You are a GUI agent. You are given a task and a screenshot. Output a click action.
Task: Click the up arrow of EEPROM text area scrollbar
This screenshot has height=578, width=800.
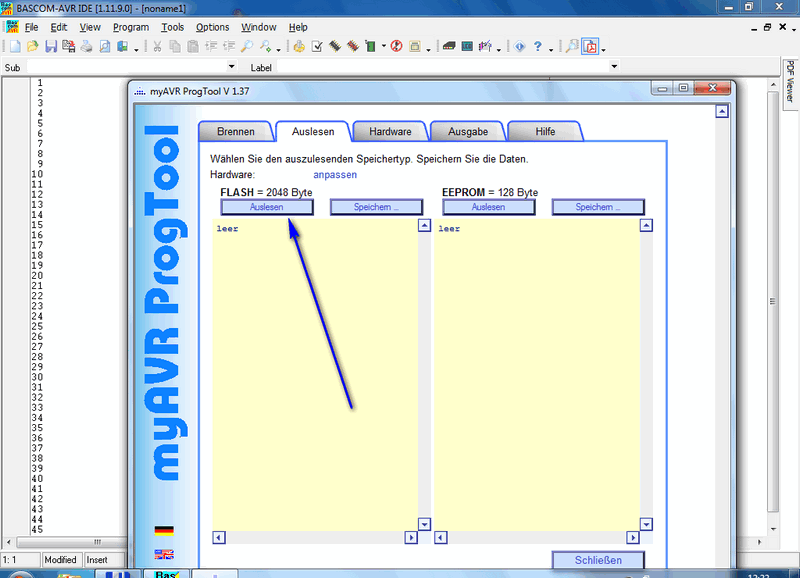click(646, 225)
